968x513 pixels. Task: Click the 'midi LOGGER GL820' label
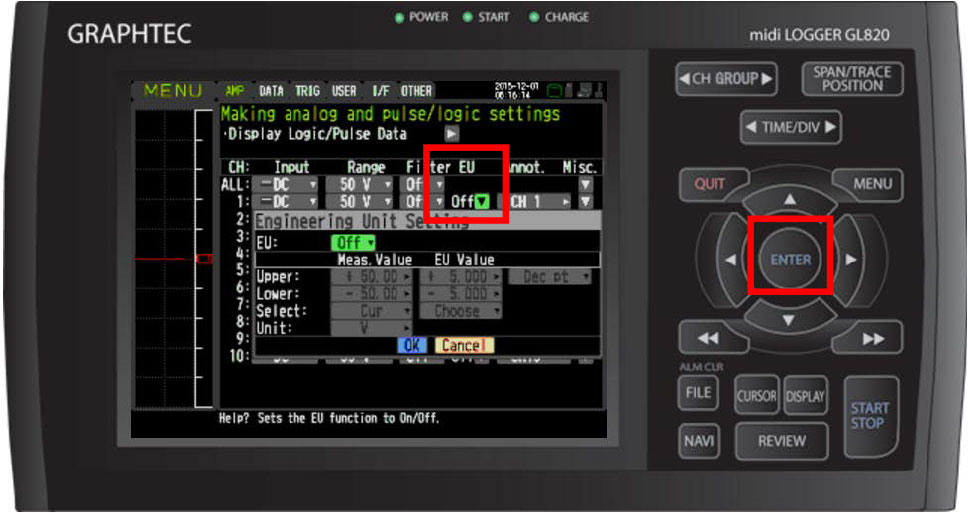[x=819, y=35]
